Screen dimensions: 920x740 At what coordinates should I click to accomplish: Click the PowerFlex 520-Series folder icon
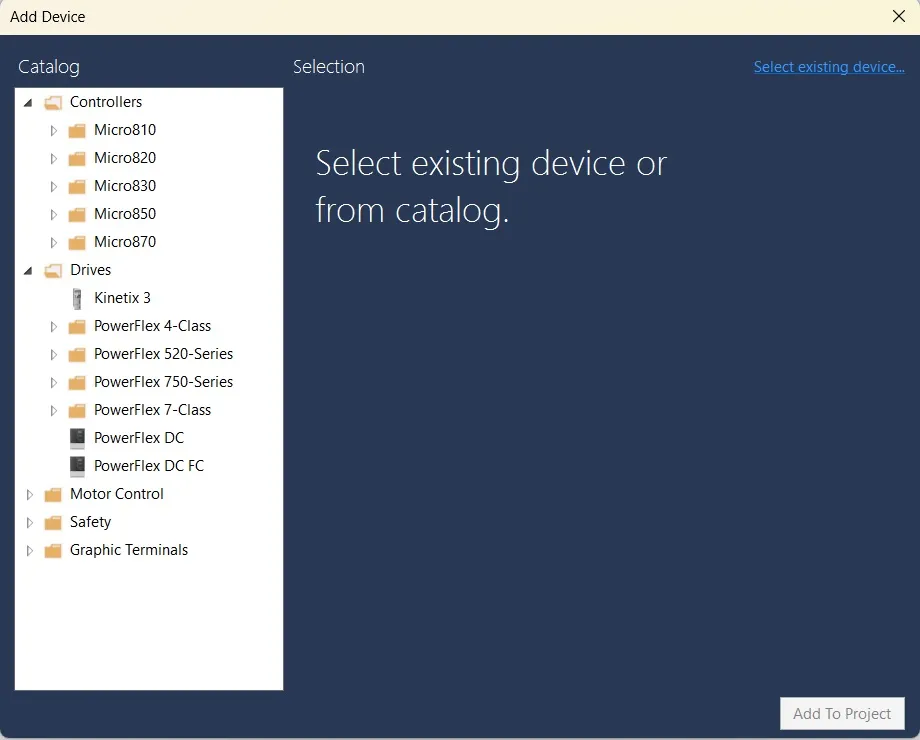click(77, 353)
